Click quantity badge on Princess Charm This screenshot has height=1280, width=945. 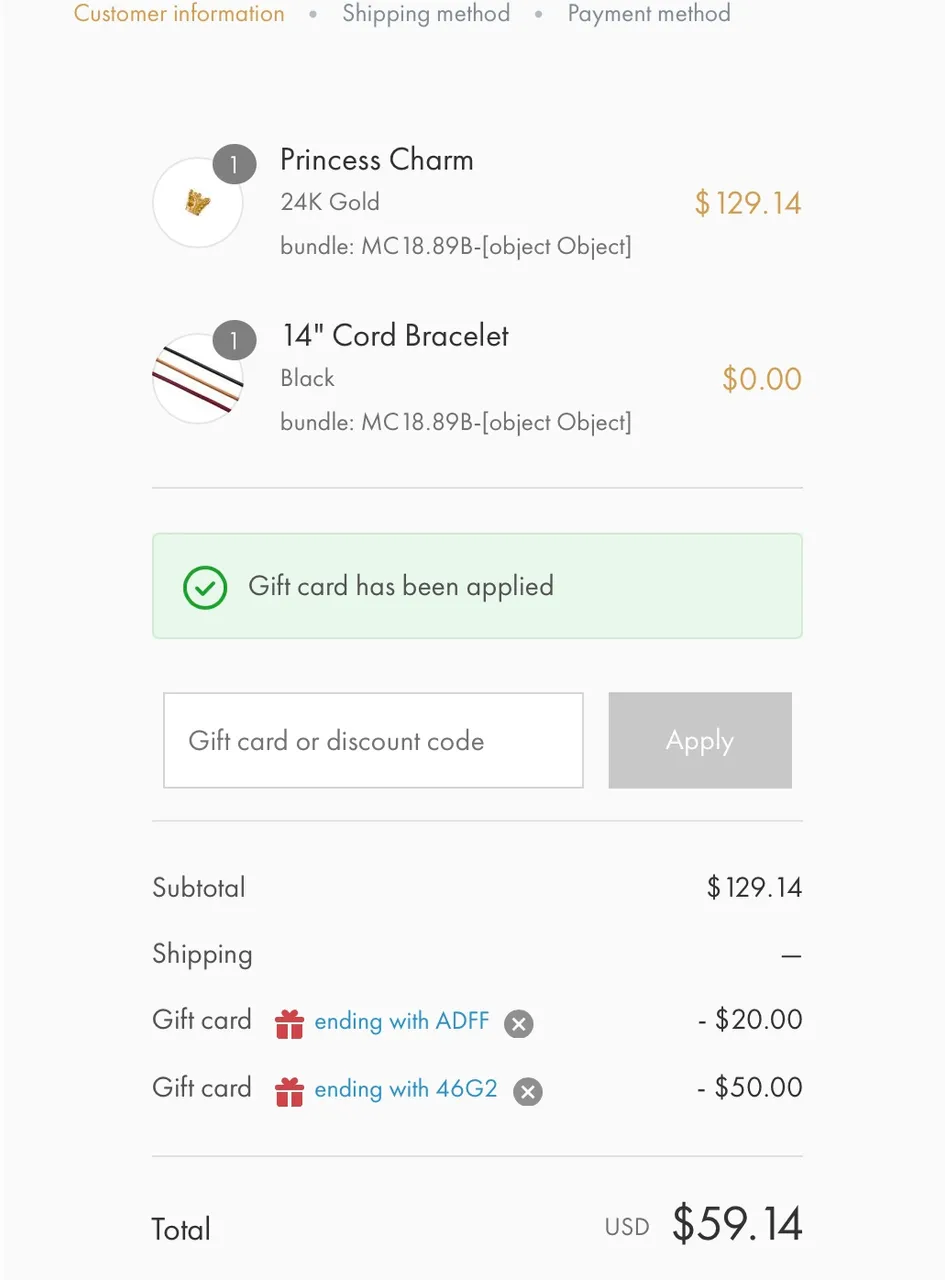point(235,165)
